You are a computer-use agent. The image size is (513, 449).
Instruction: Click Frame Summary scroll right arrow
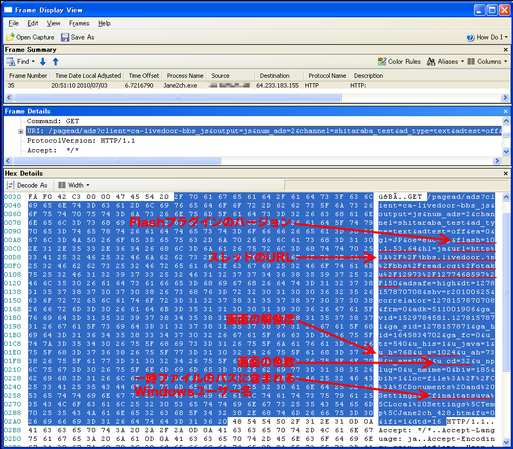[x=505, y=98]
